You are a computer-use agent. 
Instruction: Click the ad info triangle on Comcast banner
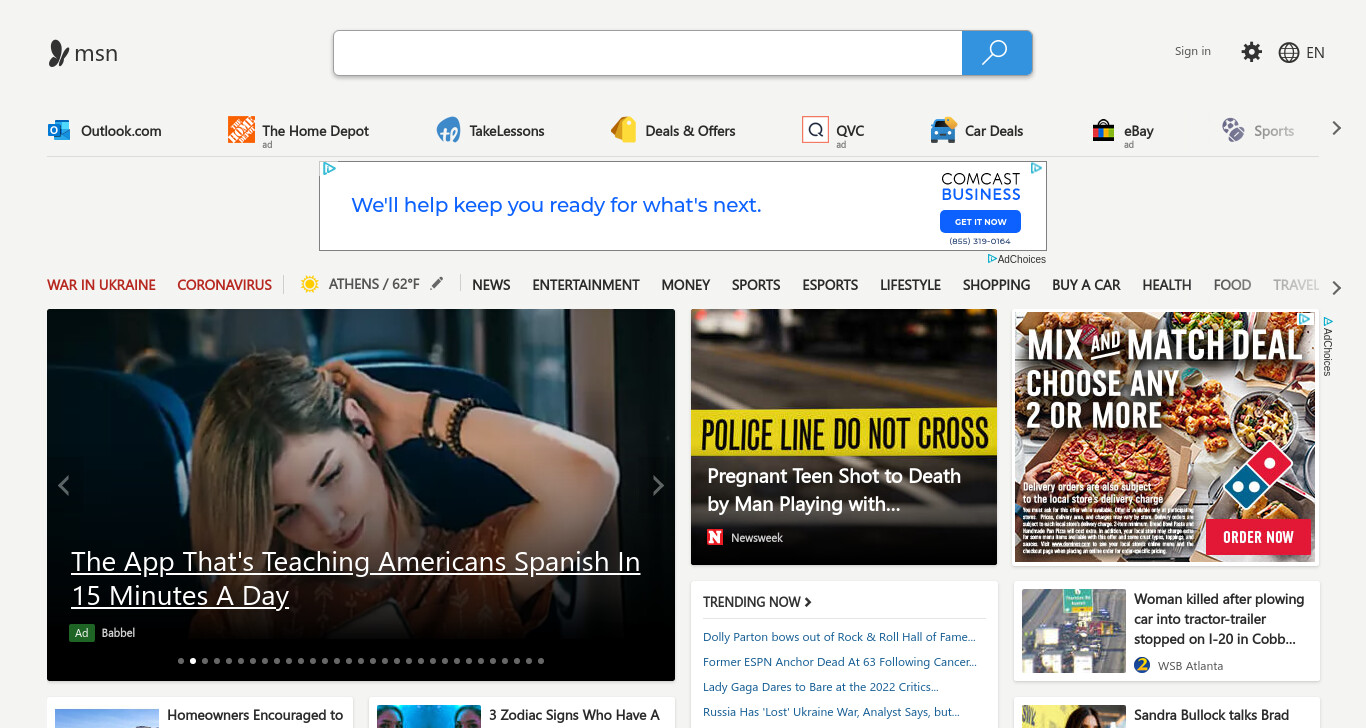1038,168
